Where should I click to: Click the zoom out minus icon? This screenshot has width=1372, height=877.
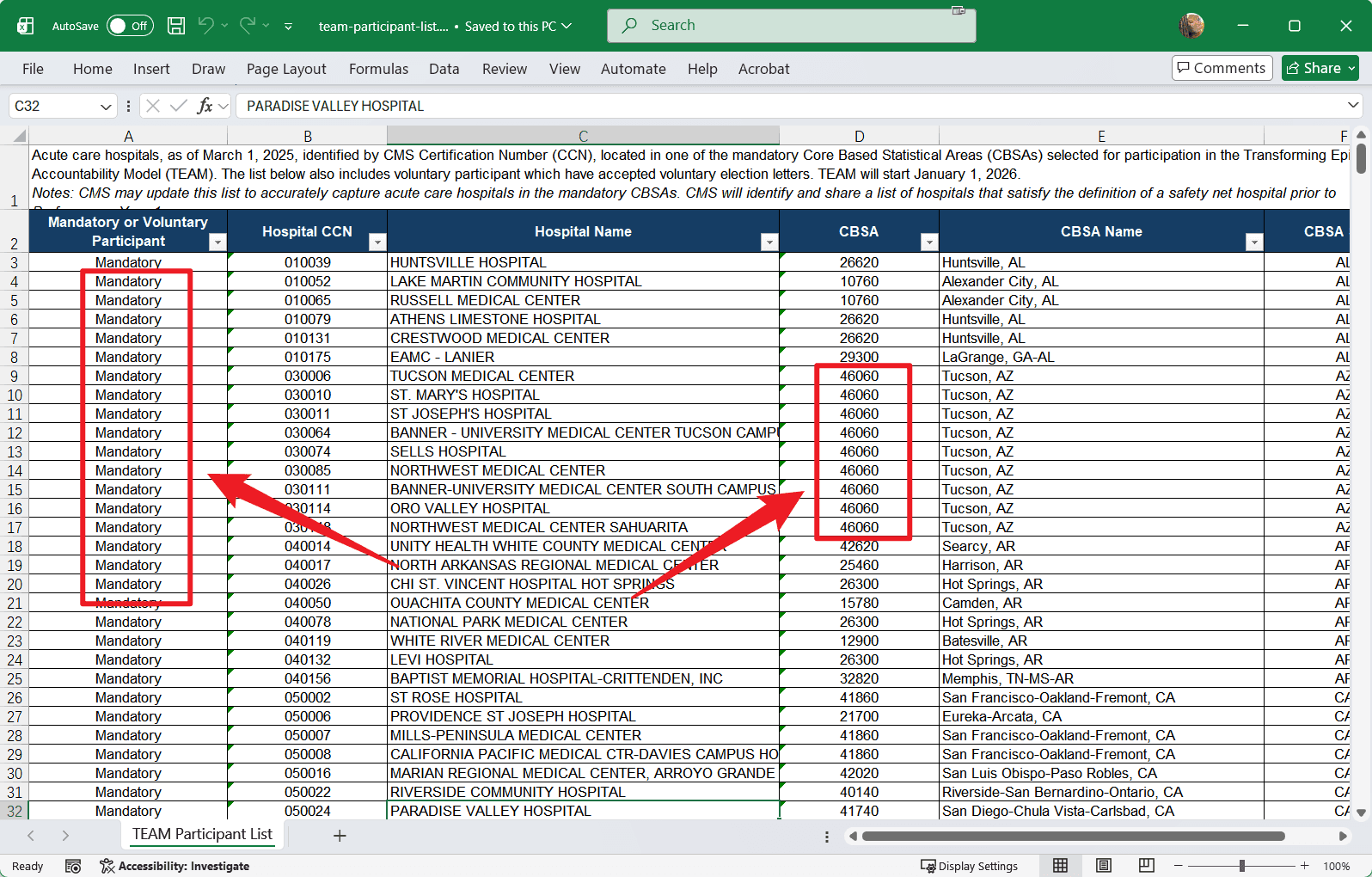point(1179,866)
